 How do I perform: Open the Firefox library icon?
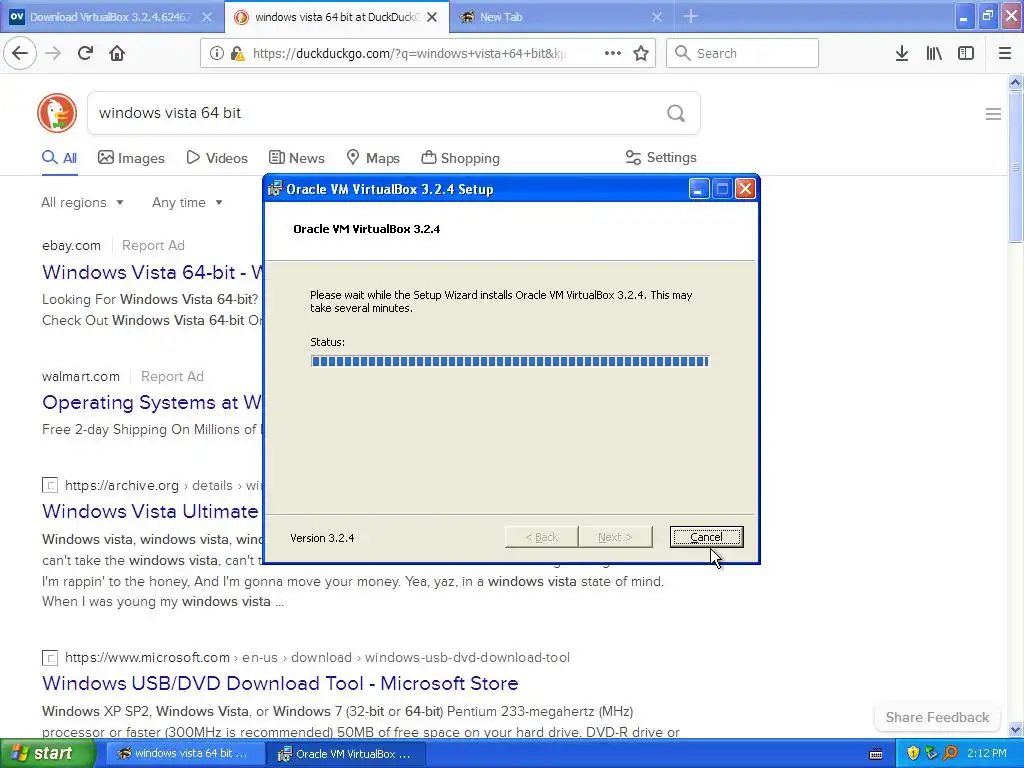(934, 53)
